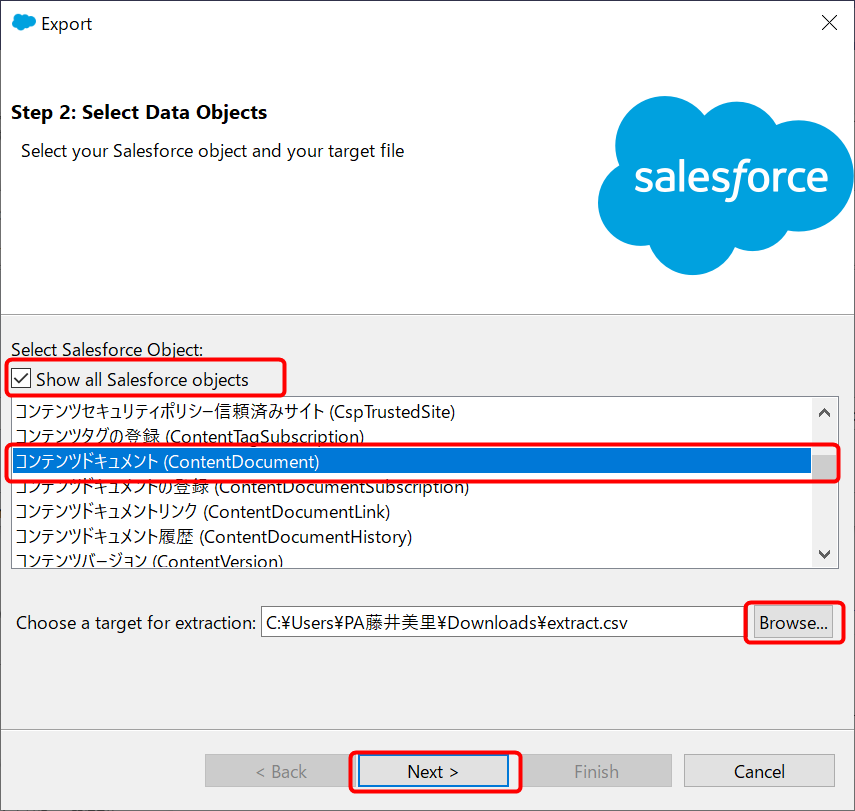
Task: Go to next step with Next >
Action: tap(433, 771)
